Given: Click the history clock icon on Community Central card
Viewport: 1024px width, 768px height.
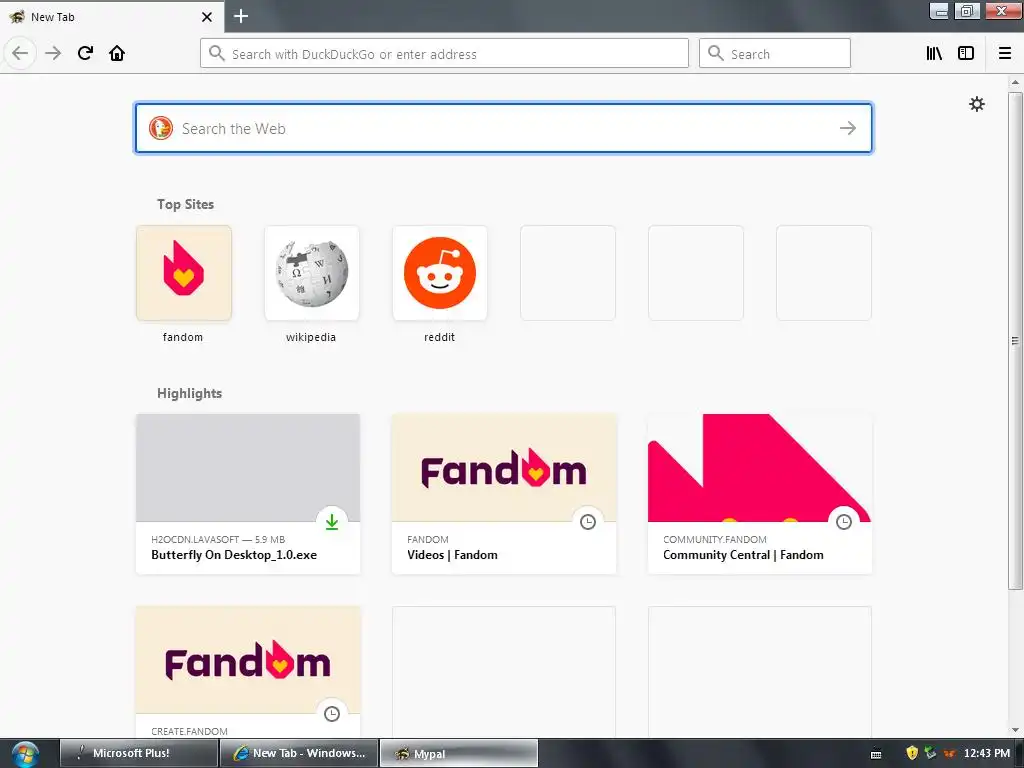Looking at the screenshot, I should pyautogui.click(x=844, y=522).
